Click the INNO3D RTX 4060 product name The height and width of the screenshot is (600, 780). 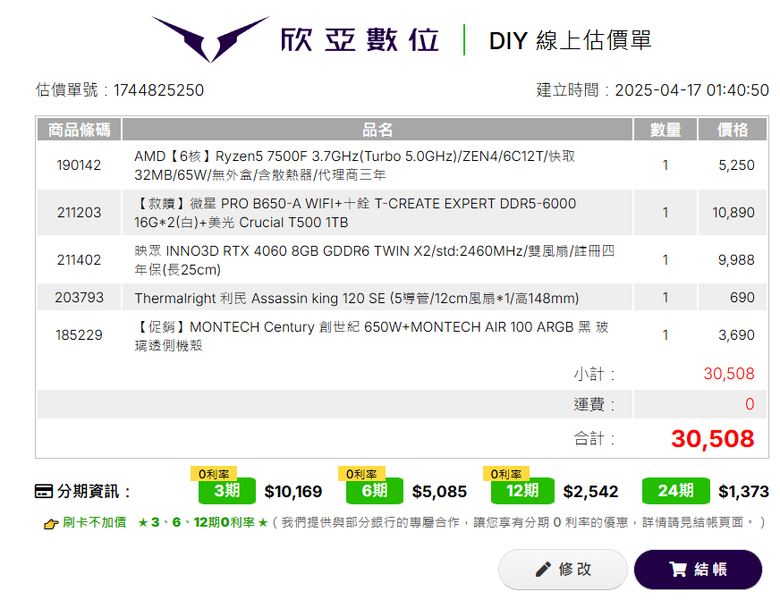pyautogui.click(x=375, y=260)
